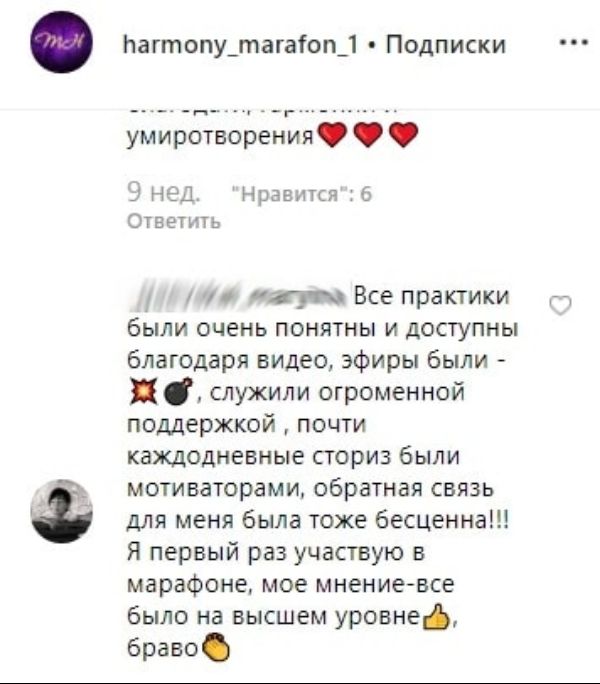Click the harmony_marafon_1 username
This screenshot has height=684, width=600.
[x=240, y=44]
